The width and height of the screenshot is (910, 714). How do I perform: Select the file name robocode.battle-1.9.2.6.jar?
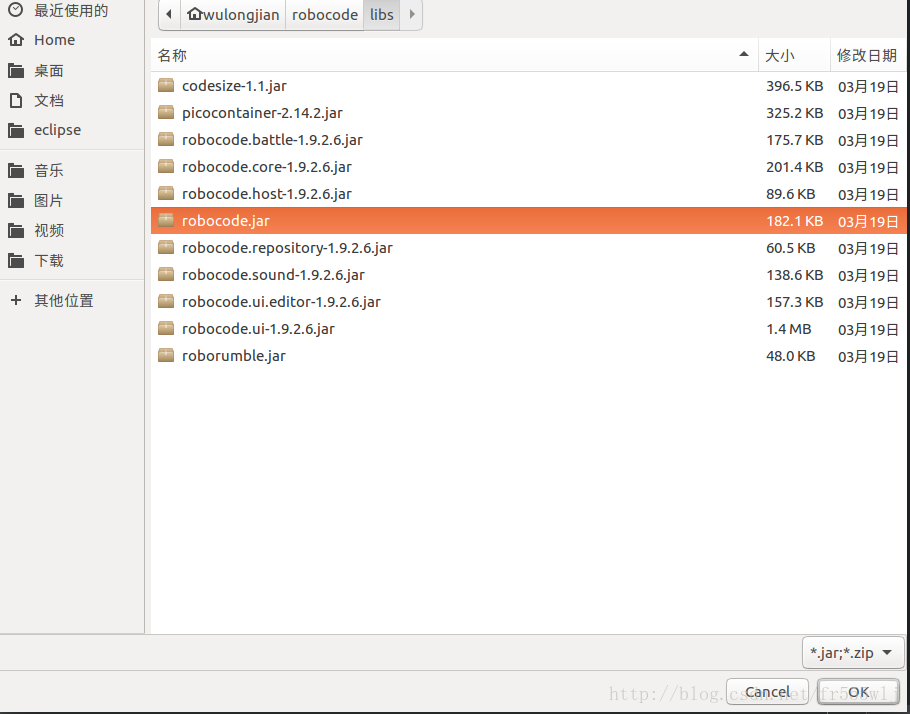tap(272, 140)
